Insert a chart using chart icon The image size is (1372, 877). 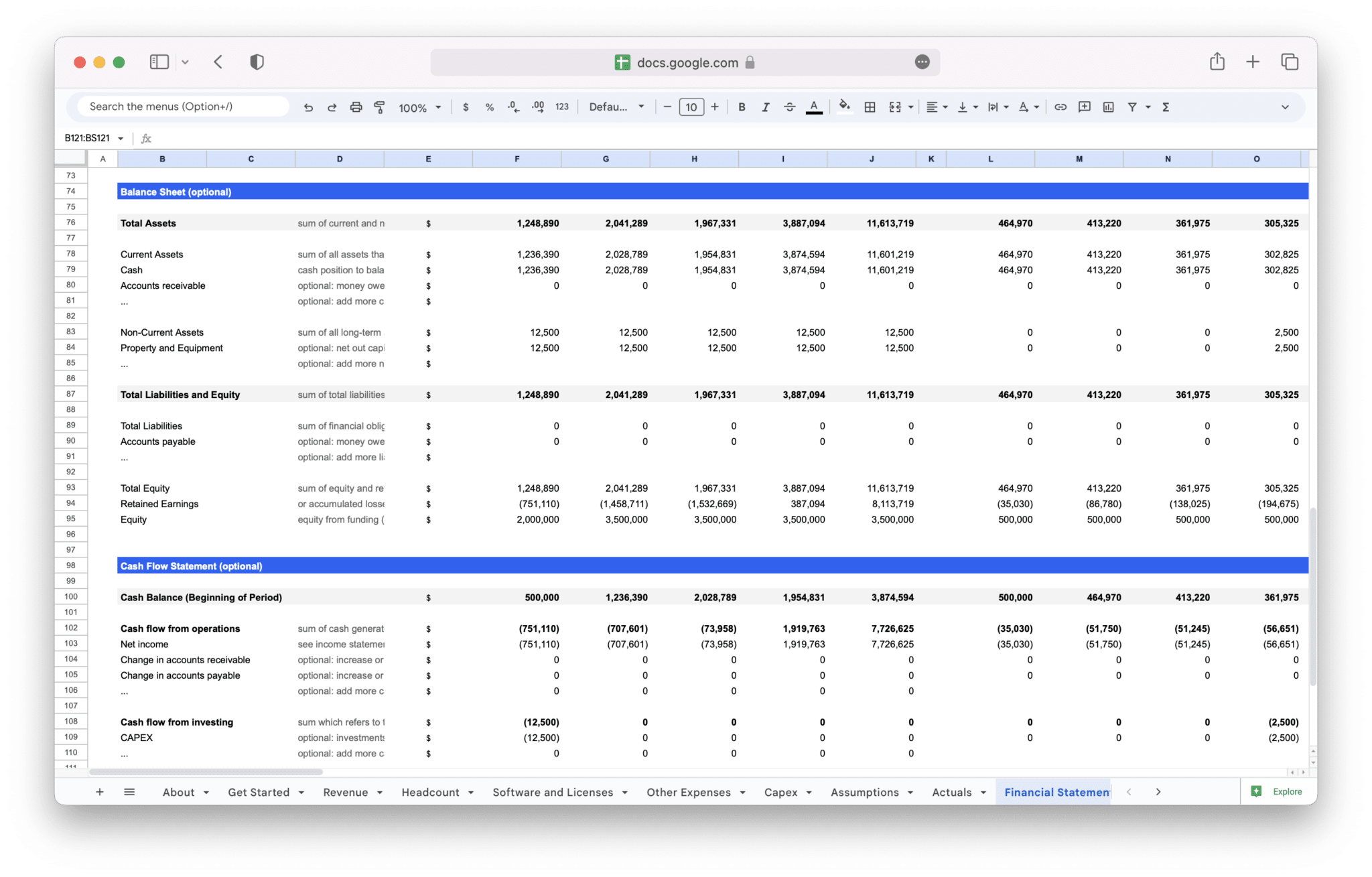pyautogui.click(x=1108, y=107)
